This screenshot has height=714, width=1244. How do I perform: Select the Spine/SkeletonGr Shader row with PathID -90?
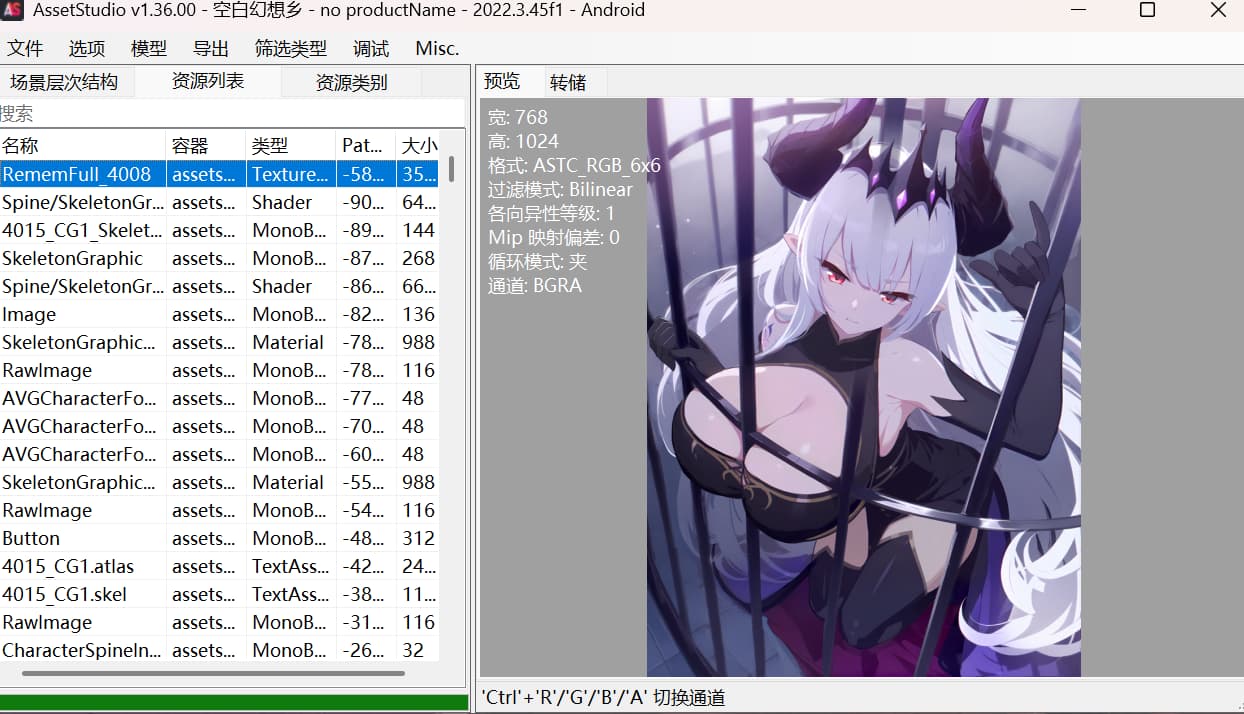pos(220,202)
